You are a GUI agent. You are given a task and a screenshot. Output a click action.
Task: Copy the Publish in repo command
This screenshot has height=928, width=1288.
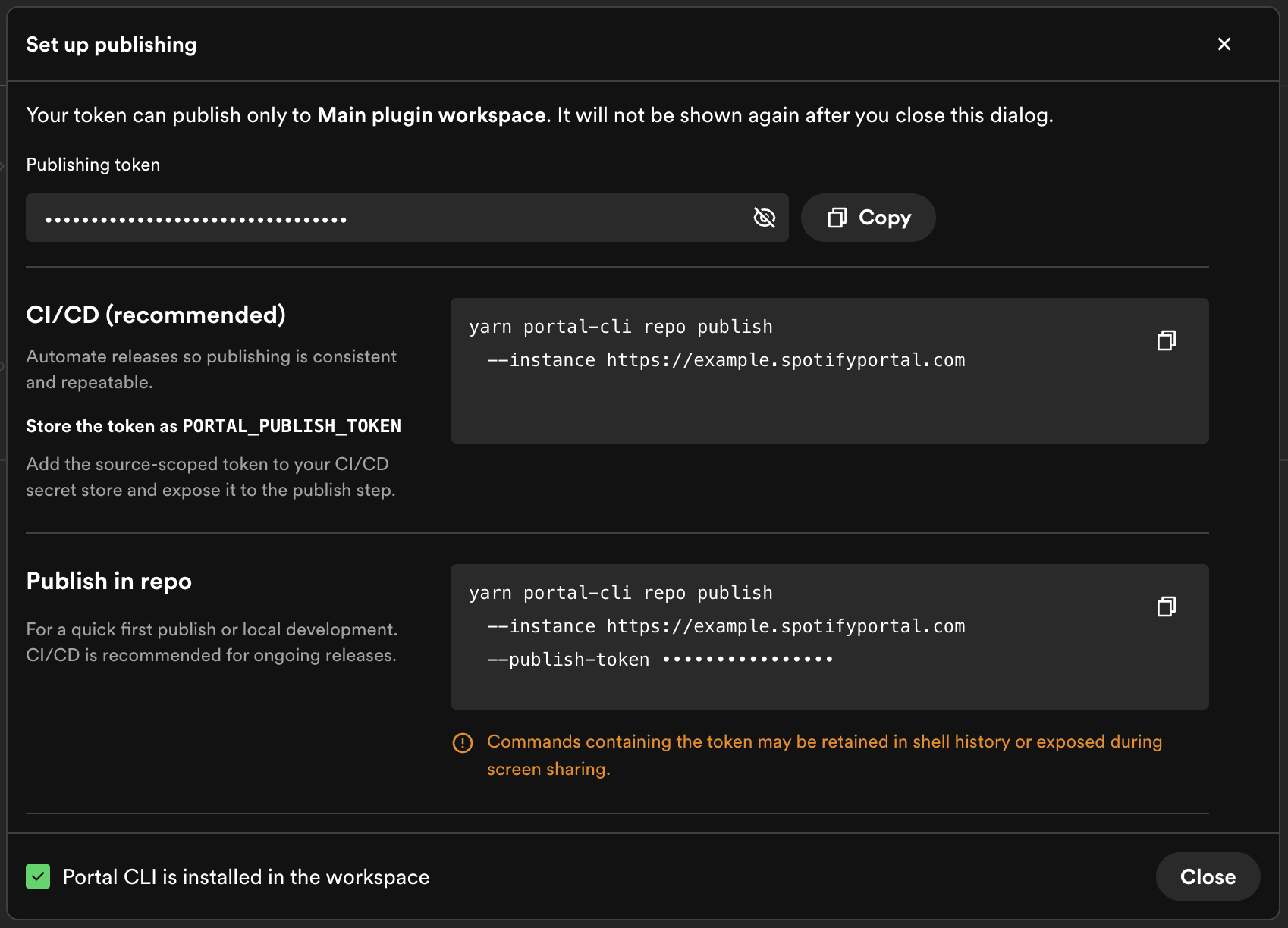1166,607
